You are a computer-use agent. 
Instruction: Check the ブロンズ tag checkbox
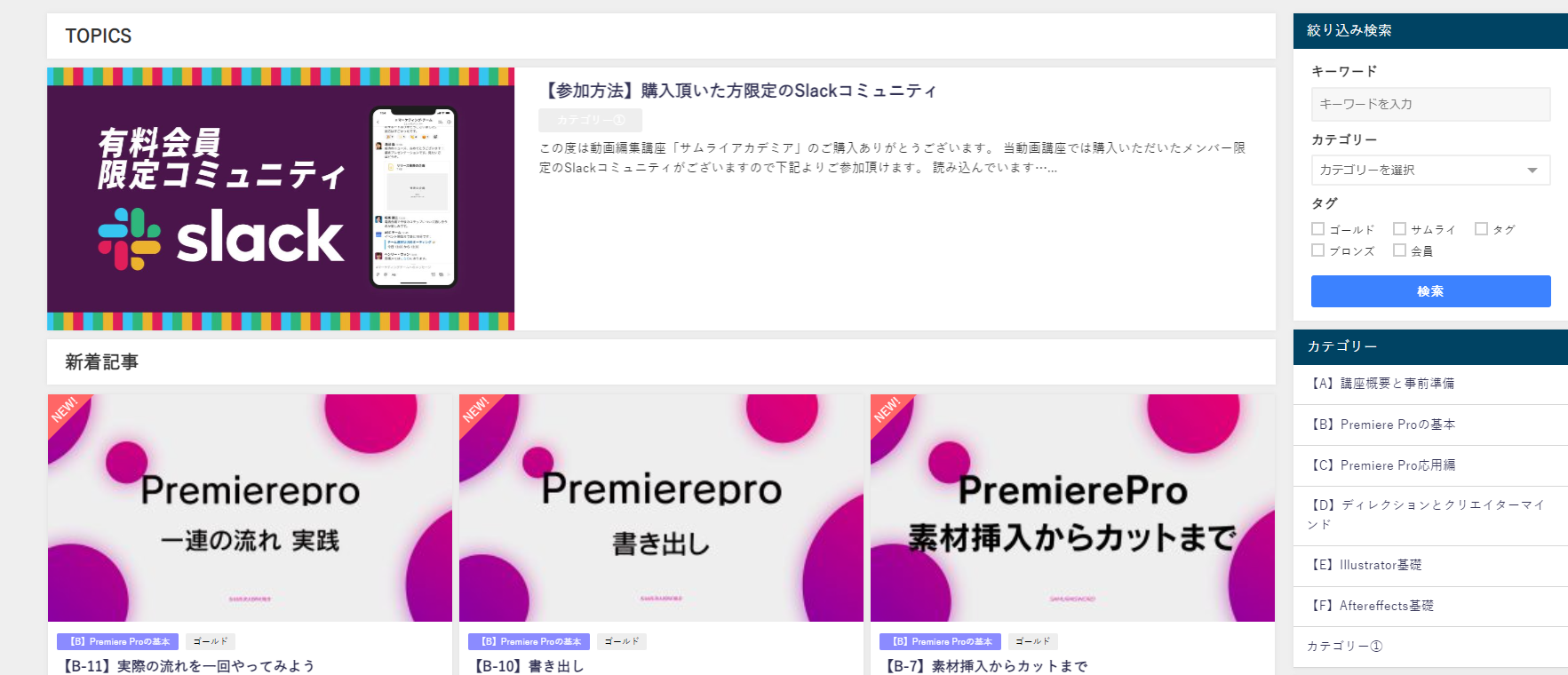tap(1318, 250)
